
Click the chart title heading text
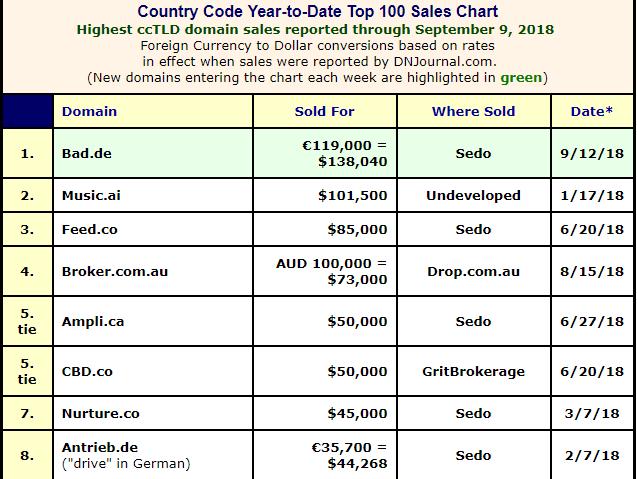point(318,12)
